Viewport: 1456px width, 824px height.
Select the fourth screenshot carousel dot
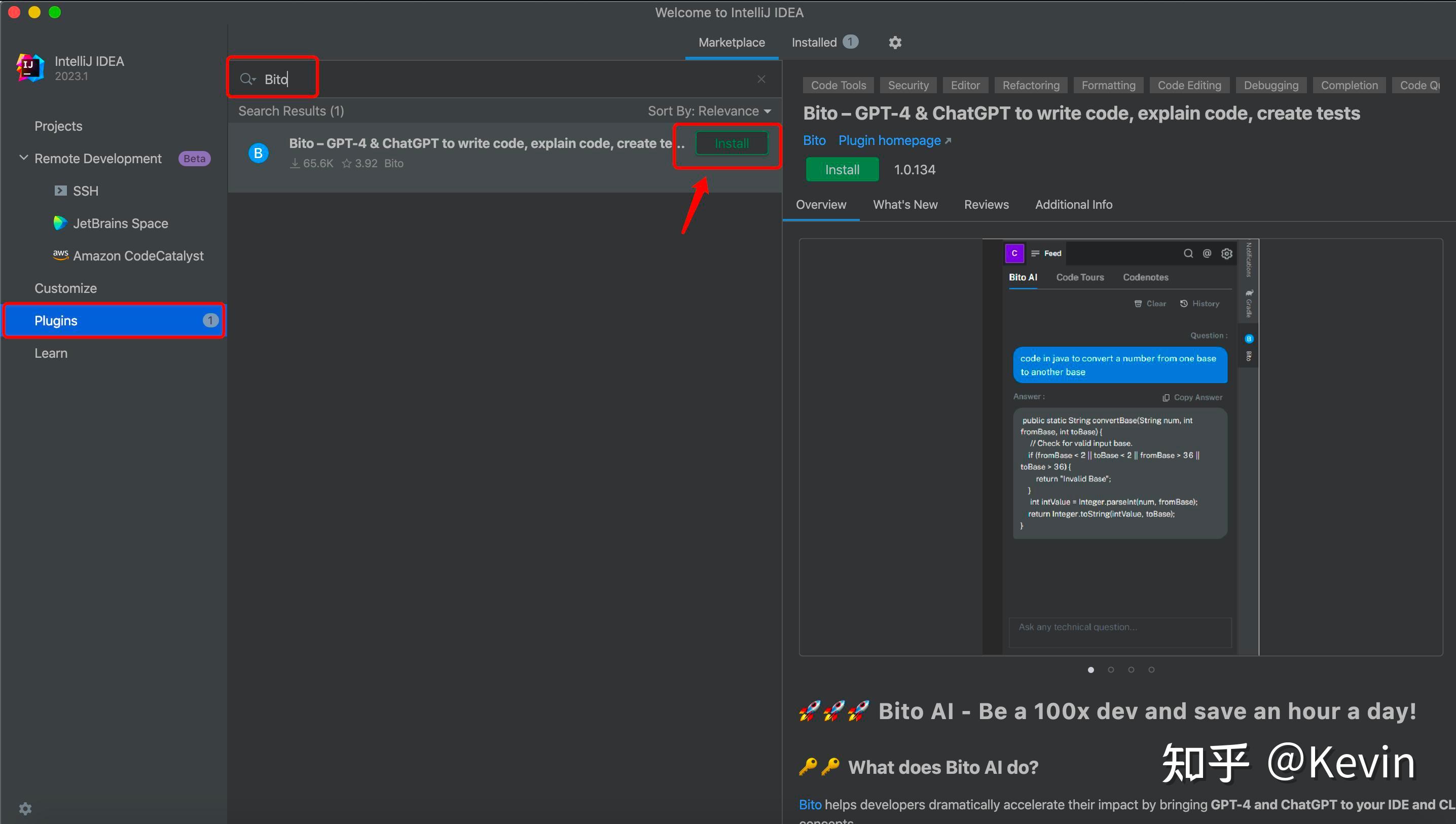click(x=1151, y=669)
